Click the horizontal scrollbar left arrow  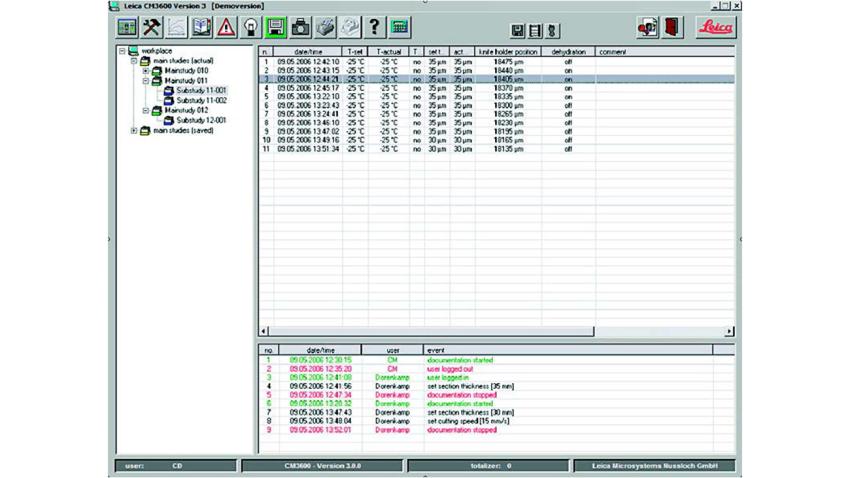click(x=263, y=331)
